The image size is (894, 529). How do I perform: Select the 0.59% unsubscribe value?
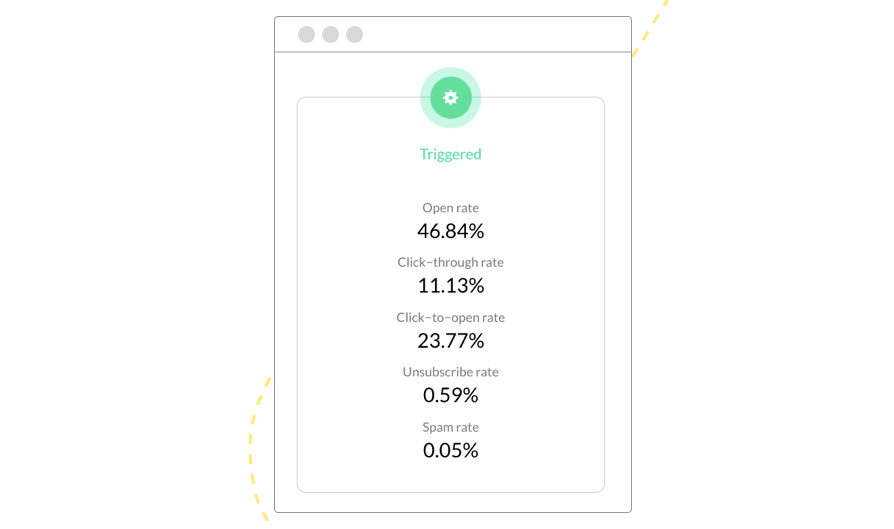point(450,395)
